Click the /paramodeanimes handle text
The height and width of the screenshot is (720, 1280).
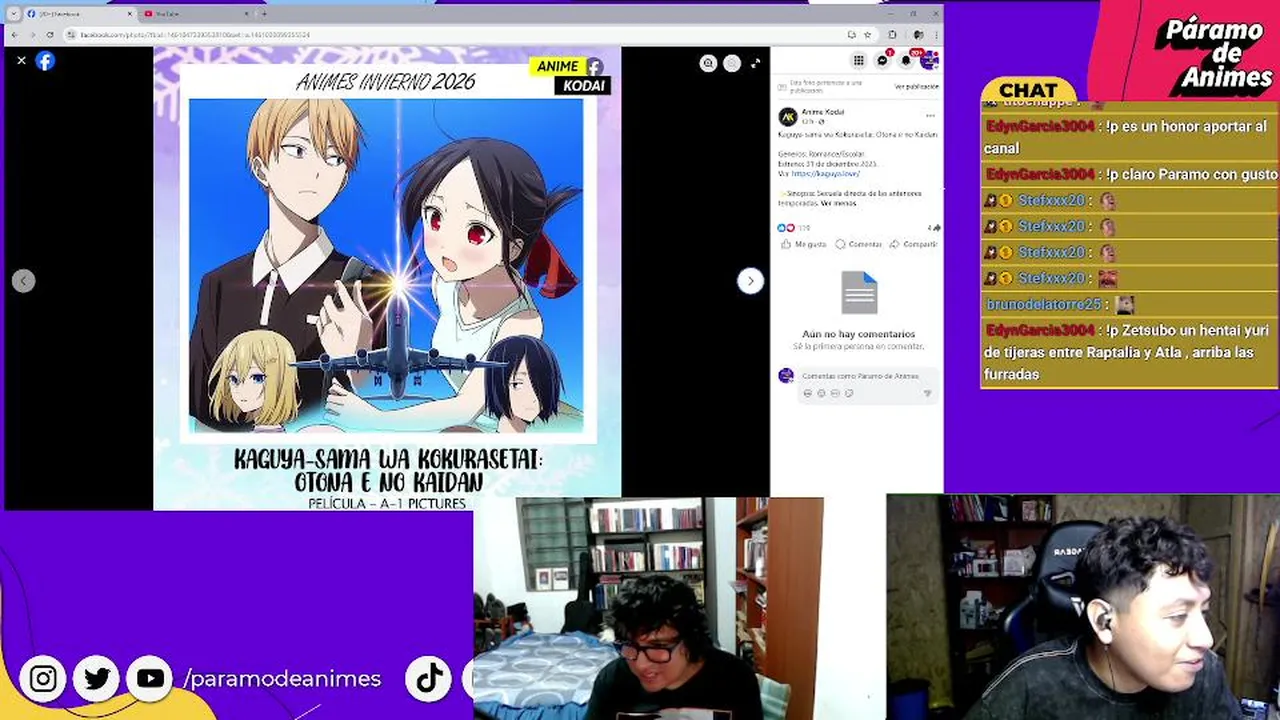tap(282, 679)
